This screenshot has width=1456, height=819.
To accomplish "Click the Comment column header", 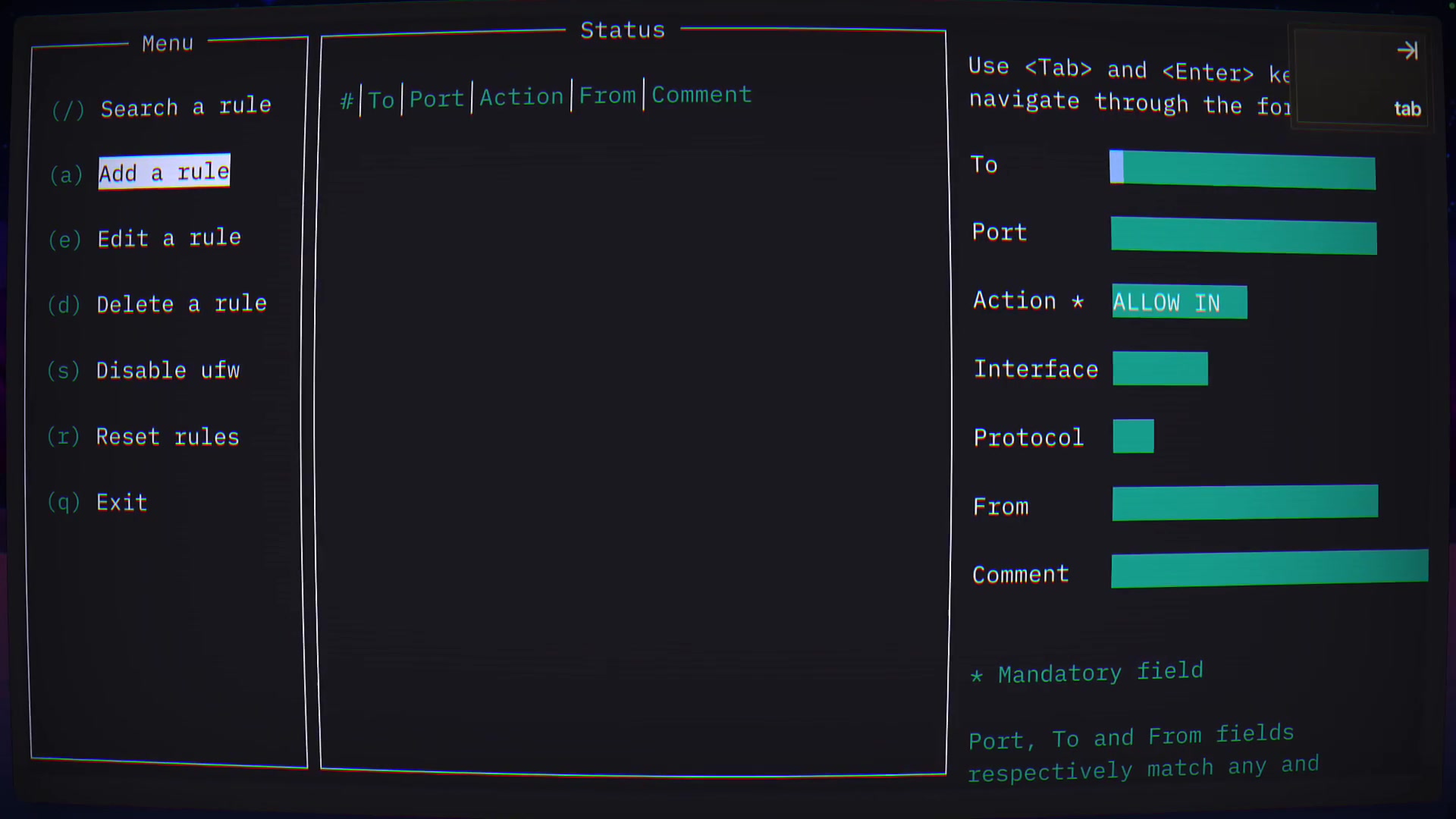I will 701,94.
